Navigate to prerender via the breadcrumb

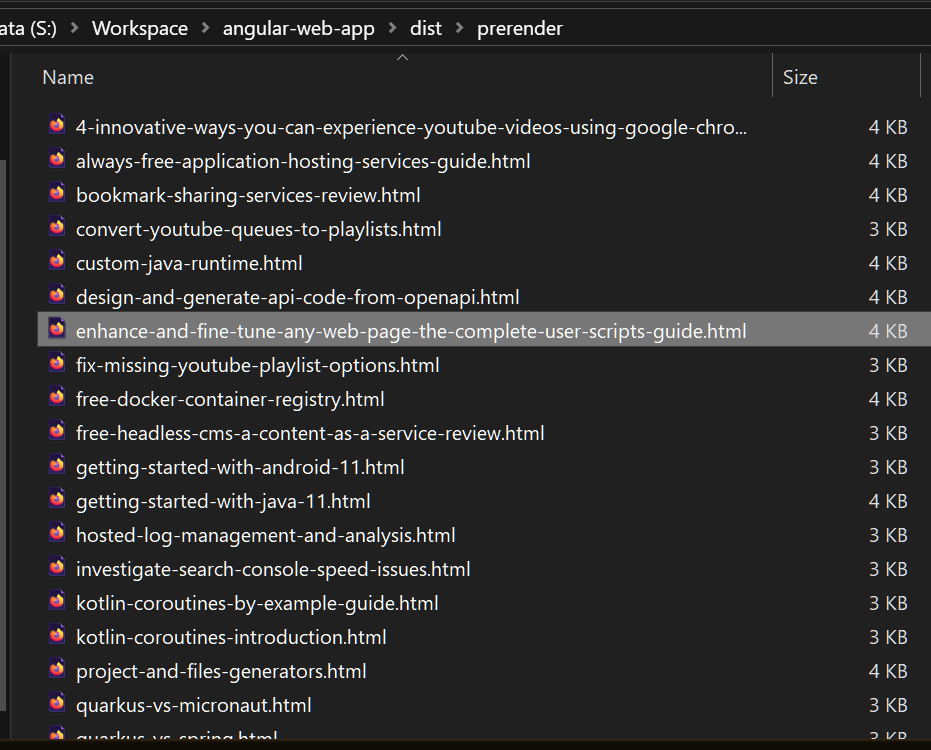(x=520, y=28)
